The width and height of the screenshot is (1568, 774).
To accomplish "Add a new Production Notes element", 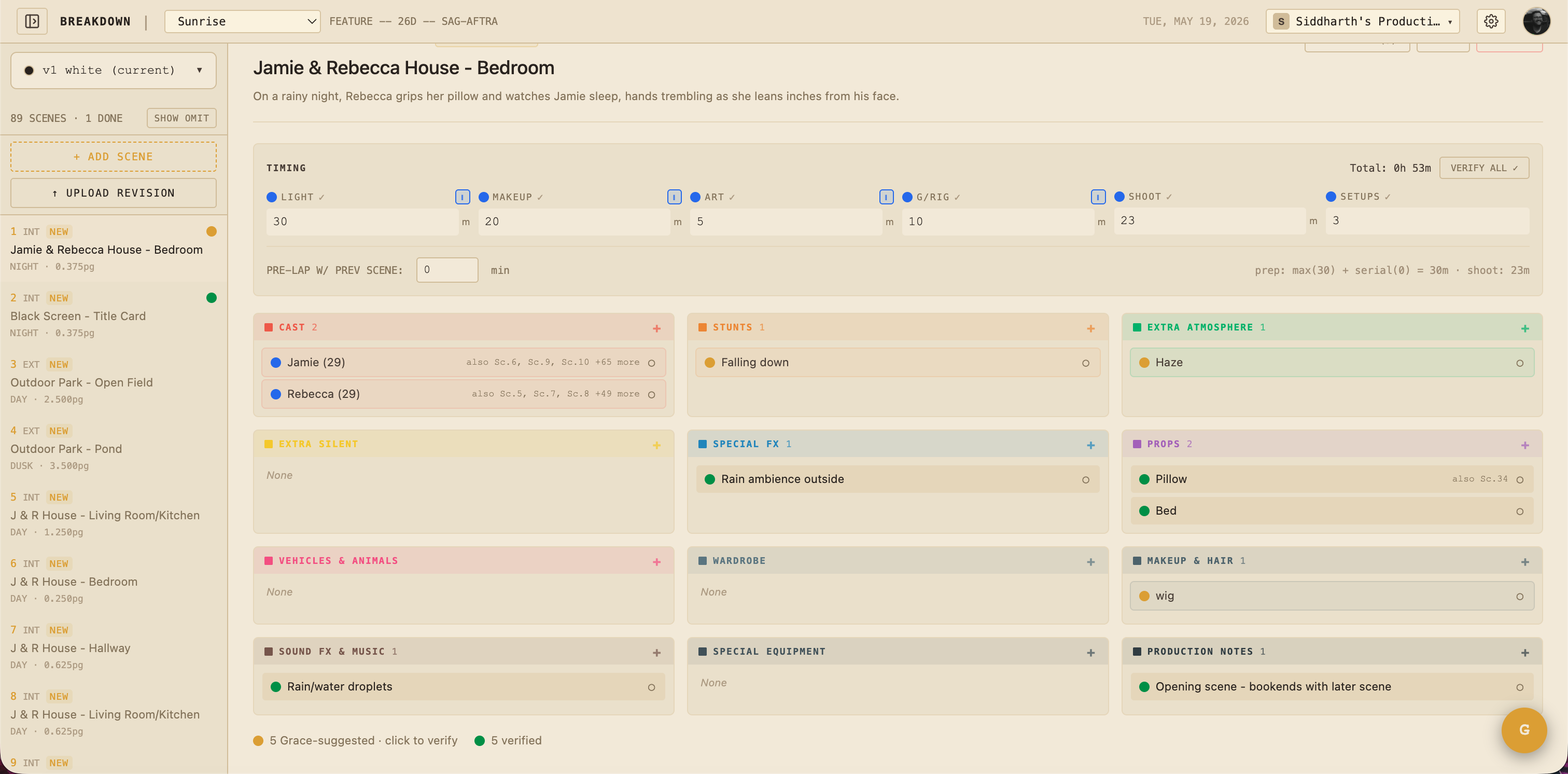I will pyautogui.click(x=1524, y=653).
